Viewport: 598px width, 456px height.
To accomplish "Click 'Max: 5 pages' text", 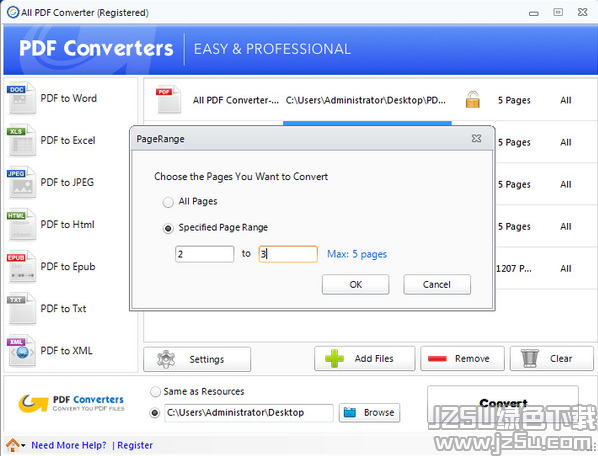I will (357, 254).
